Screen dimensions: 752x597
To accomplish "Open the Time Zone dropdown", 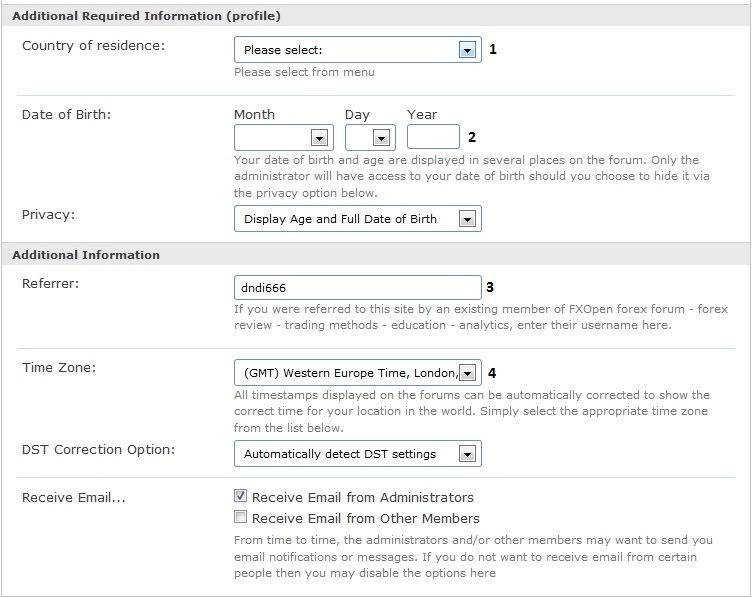I will point(358,373).
